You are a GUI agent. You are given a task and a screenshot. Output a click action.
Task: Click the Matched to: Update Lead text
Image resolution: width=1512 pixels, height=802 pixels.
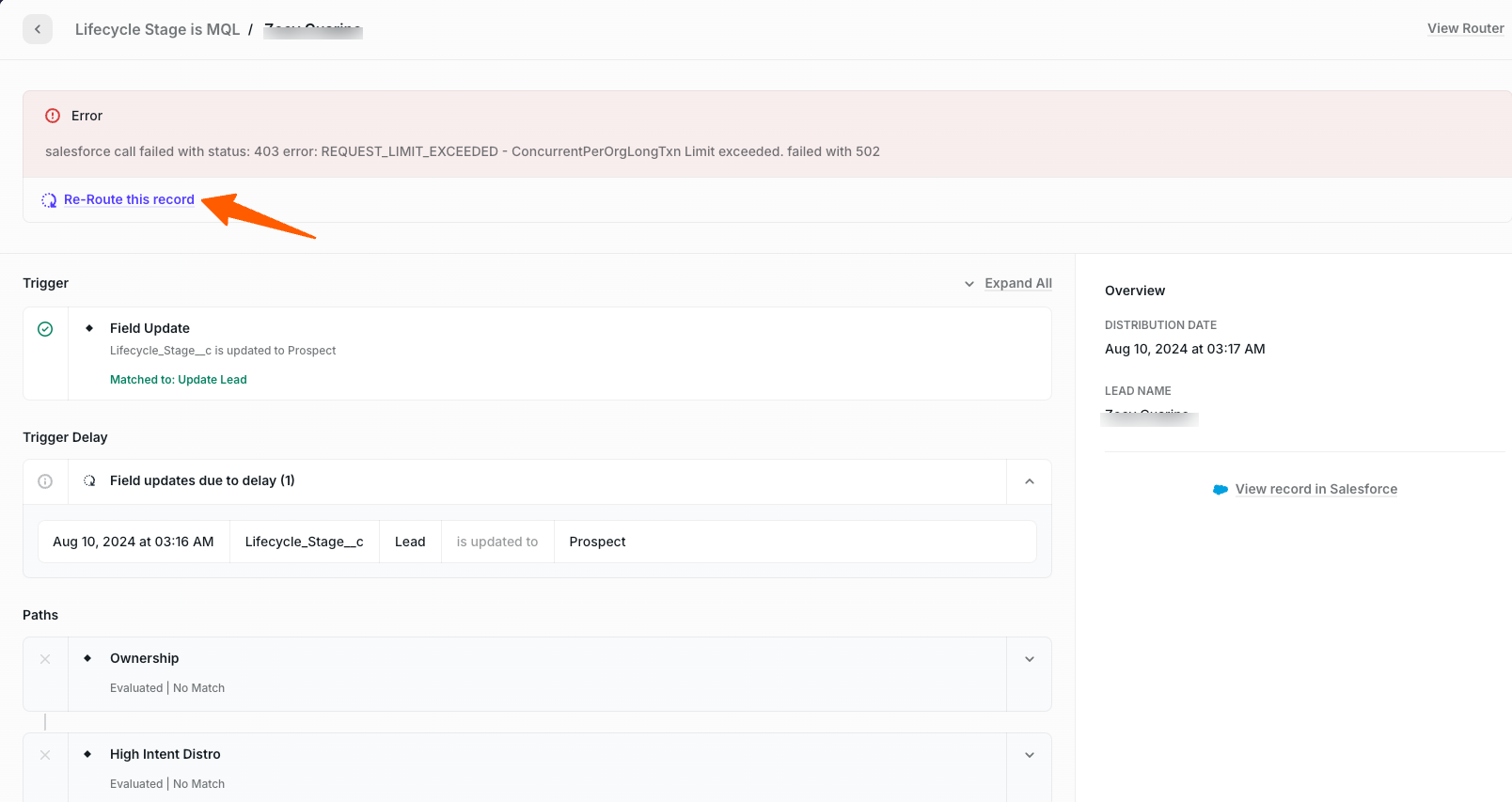[x=178, y=380]
